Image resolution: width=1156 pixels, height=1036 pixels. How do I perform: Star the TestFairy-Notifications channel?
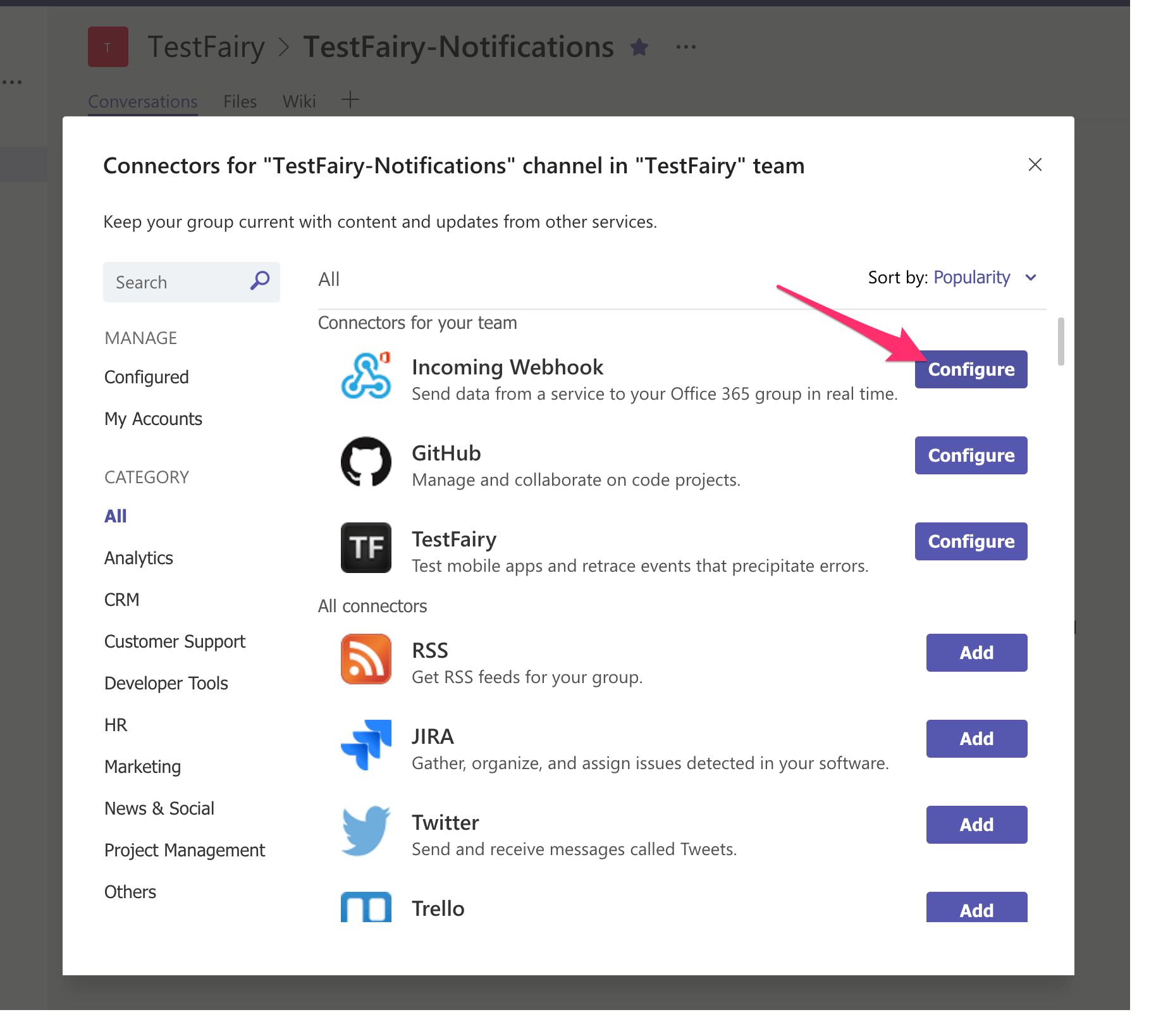pyautogui.click(x=639, y=47)
